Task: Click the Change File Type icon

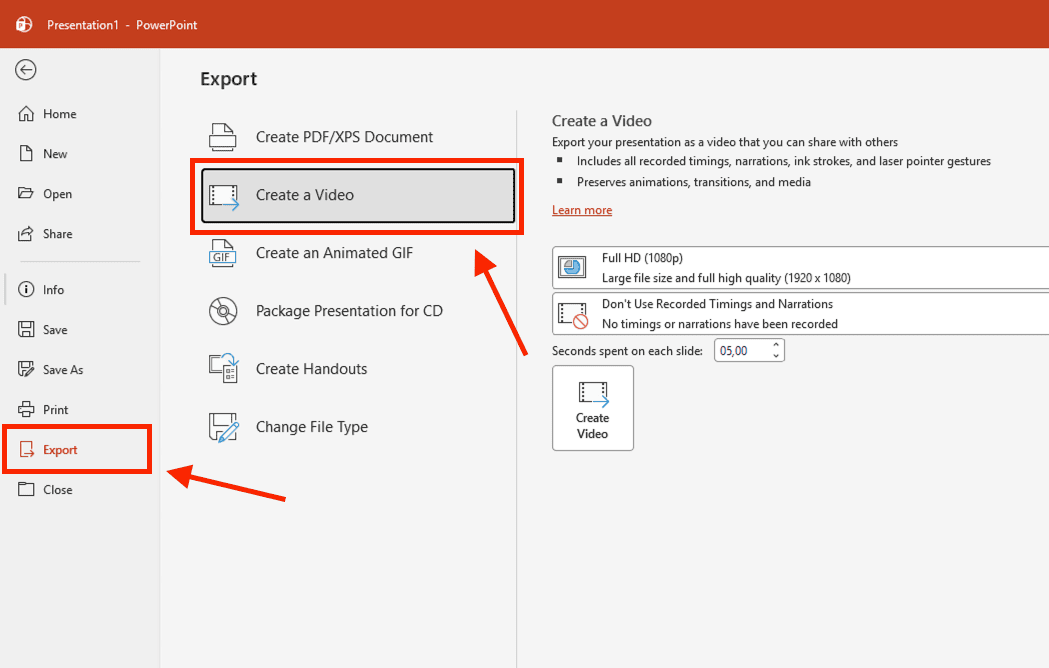Action: (223, 427)
